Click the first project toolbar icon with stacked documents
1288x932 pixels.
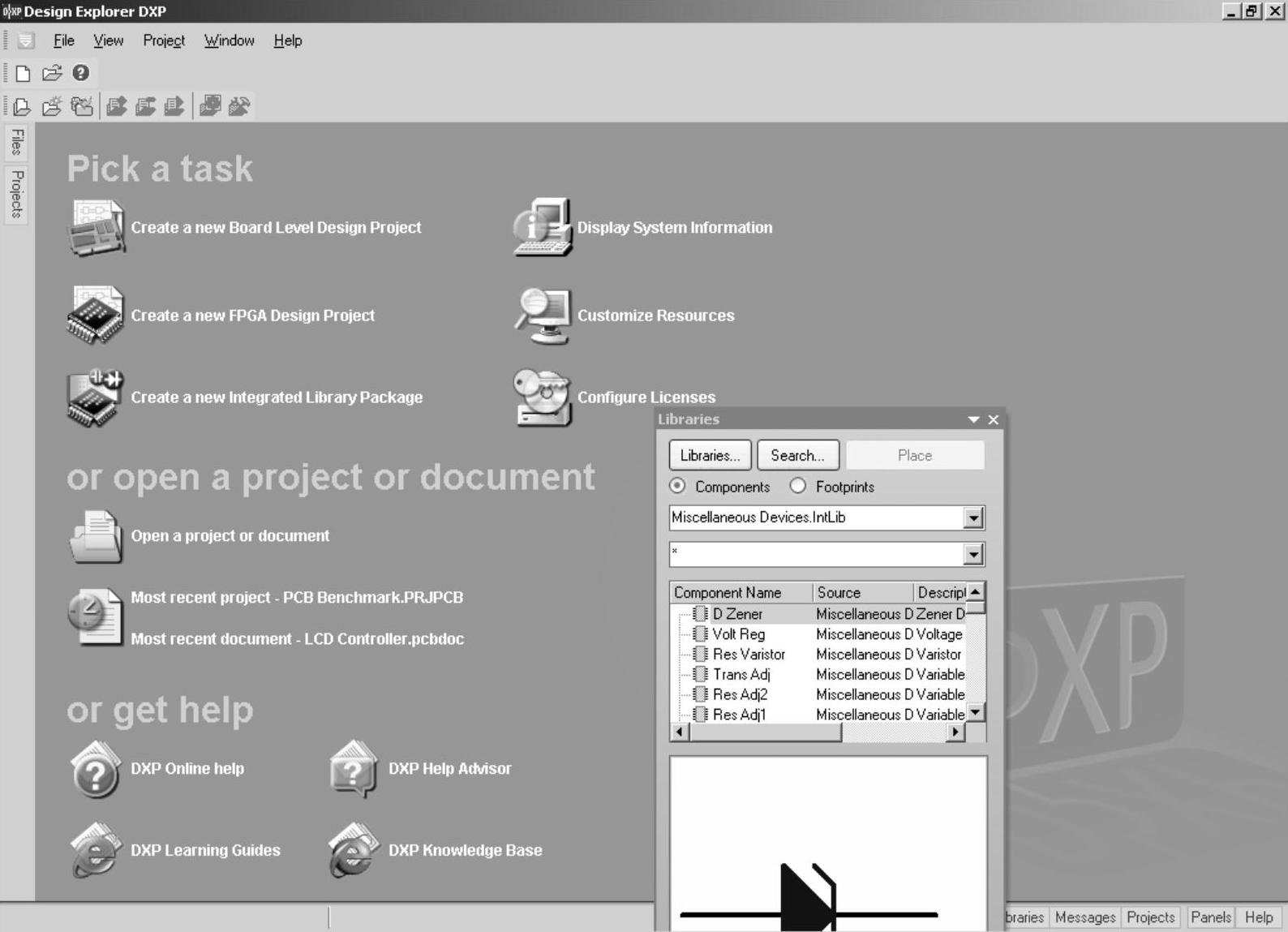22,106
